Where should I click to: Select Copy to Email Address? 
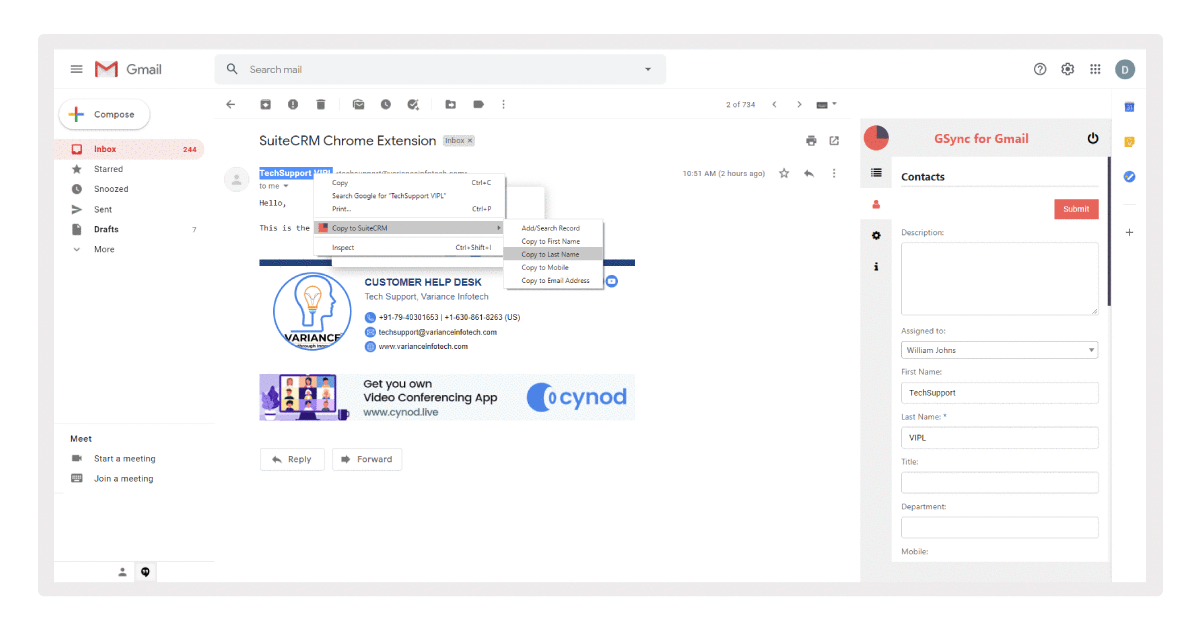coord(554,280)
